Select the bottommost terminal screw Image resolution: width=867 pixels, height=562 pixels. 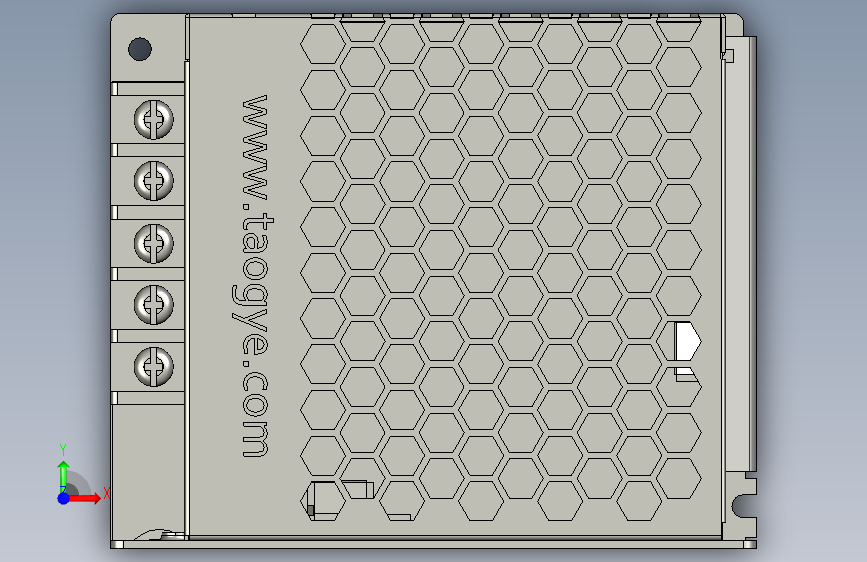click(x=154, y=366)
